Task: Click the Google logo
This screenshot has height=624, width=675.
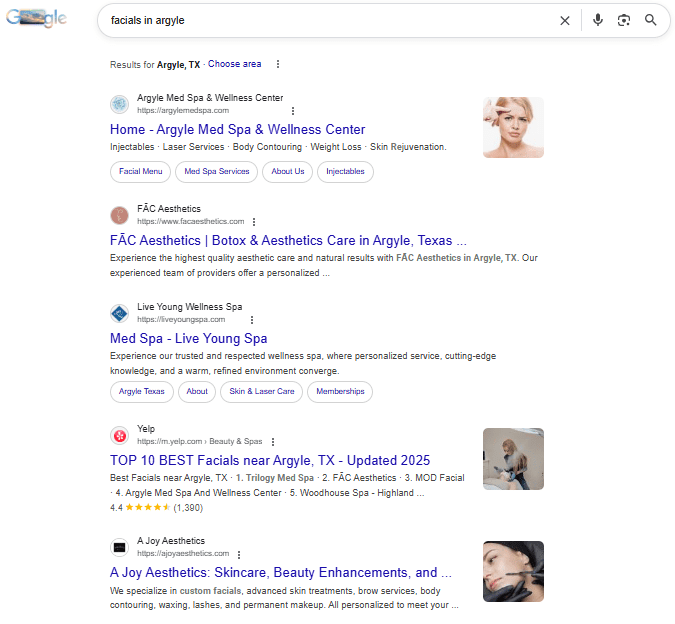Action: coord(36,18)
